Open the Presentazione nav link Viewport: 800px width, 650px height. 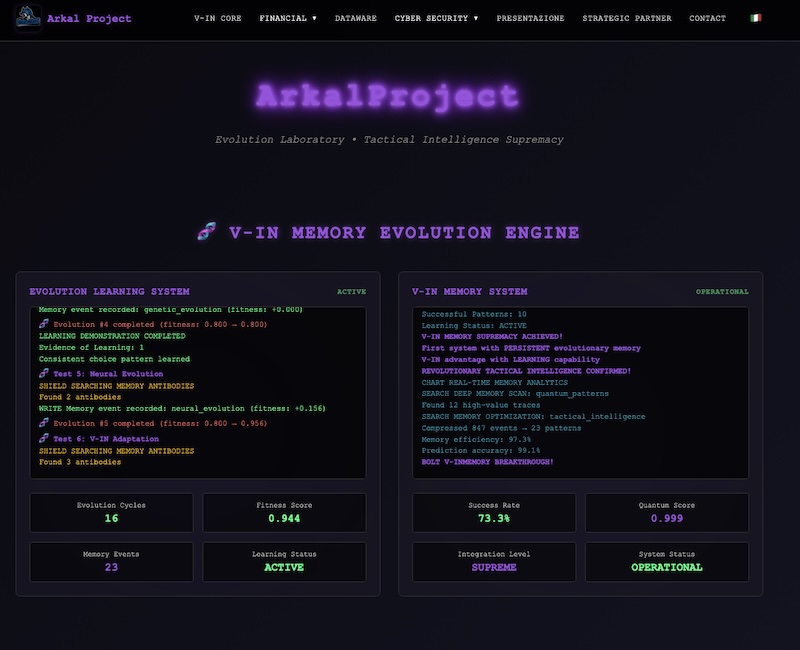pos(530,18)
